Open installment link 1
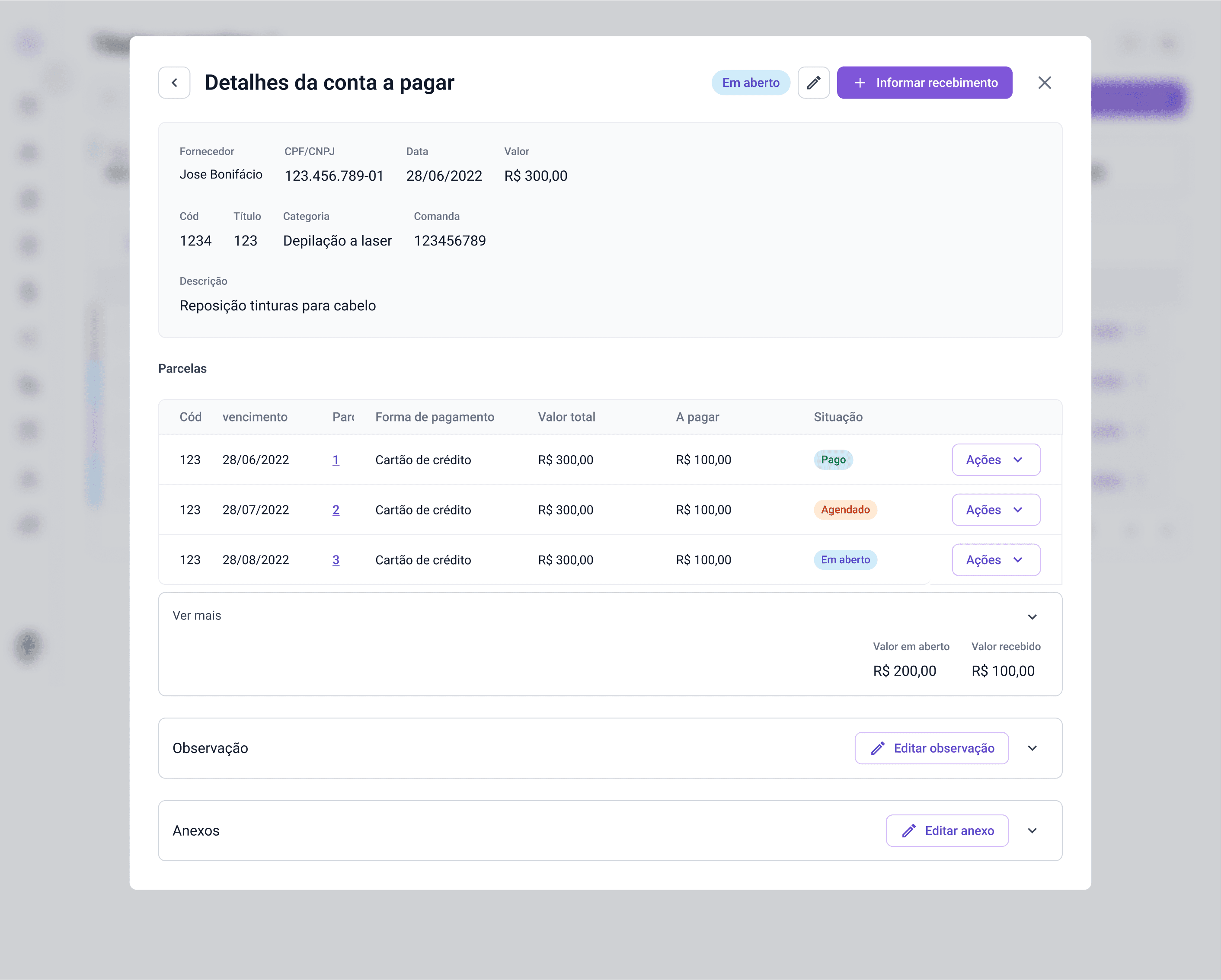Screen dimensions: 1221x980 point(336,460)
